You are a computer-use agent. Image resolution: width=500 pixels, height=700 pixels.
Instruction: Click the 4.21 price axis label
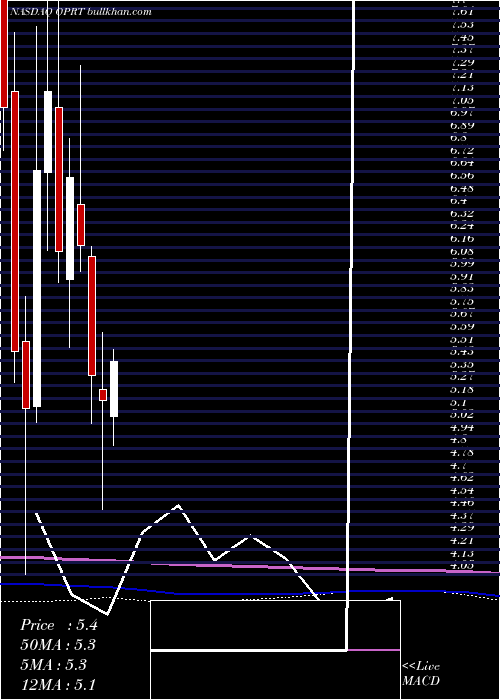pyautogui.click(x=462, y=541)
